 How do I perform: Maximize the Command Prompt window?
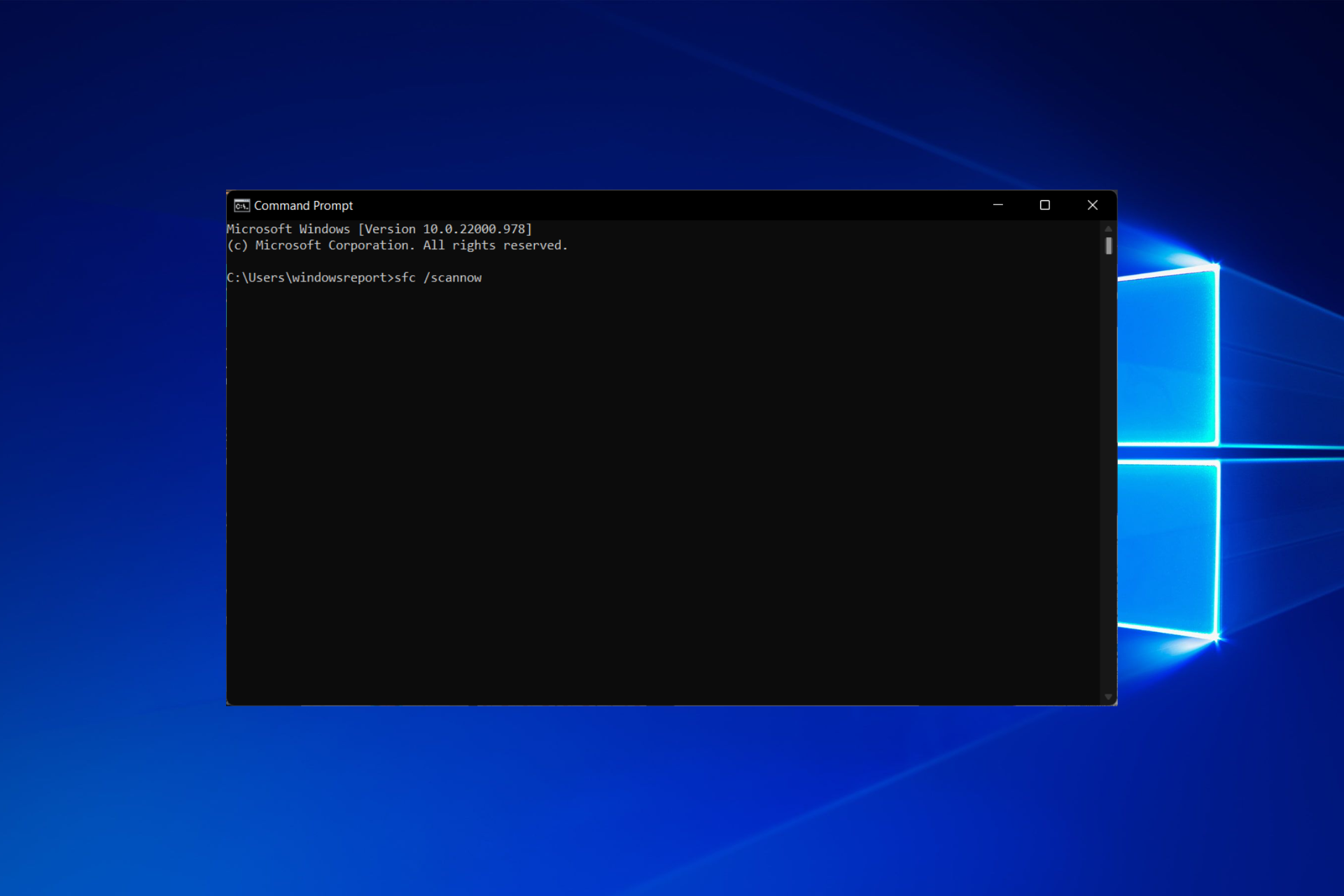click(x=1045, y=205)
